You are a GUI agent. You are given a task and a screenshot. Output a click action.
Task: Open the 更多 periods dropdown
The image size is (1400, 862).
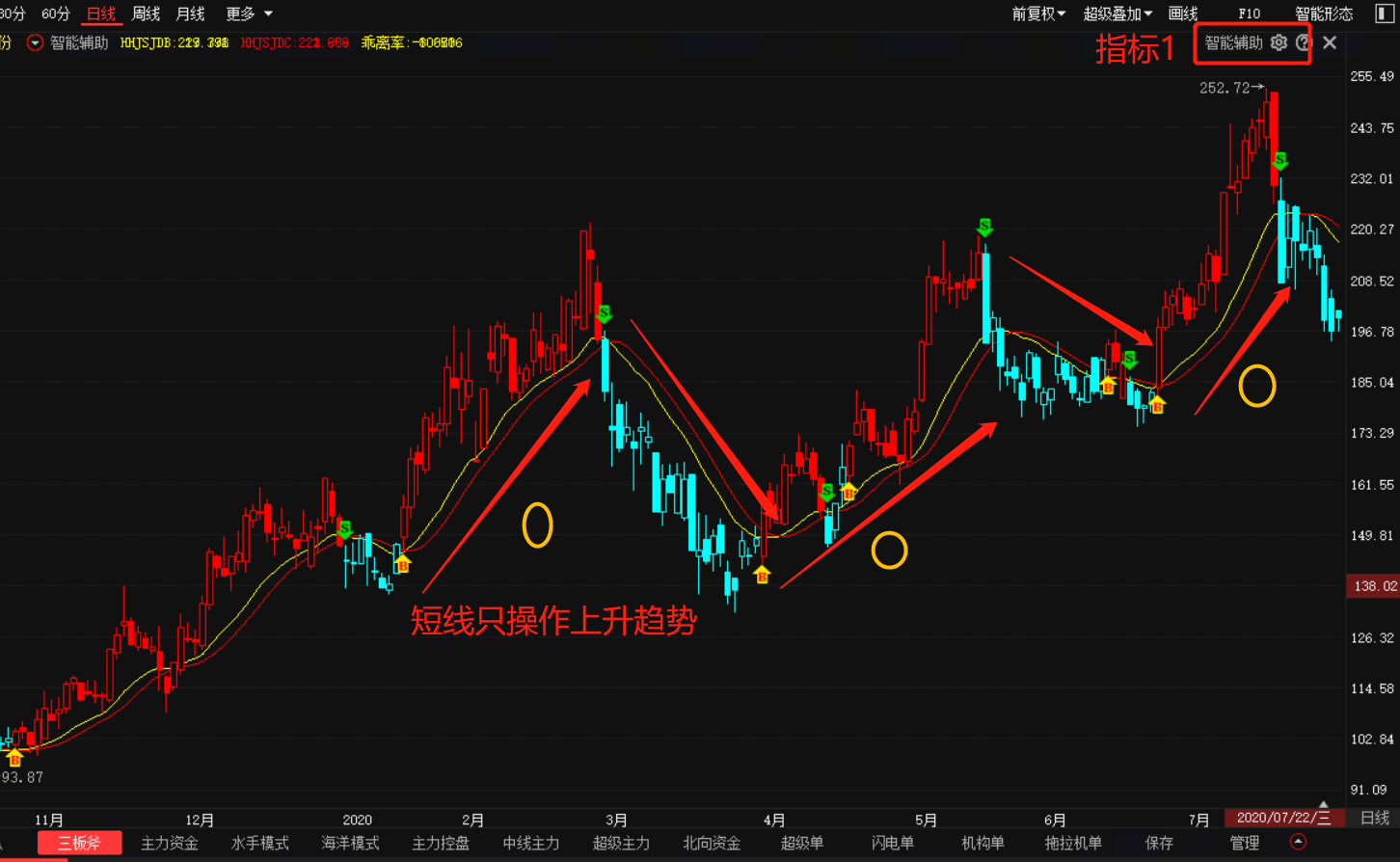pos(249,13)
